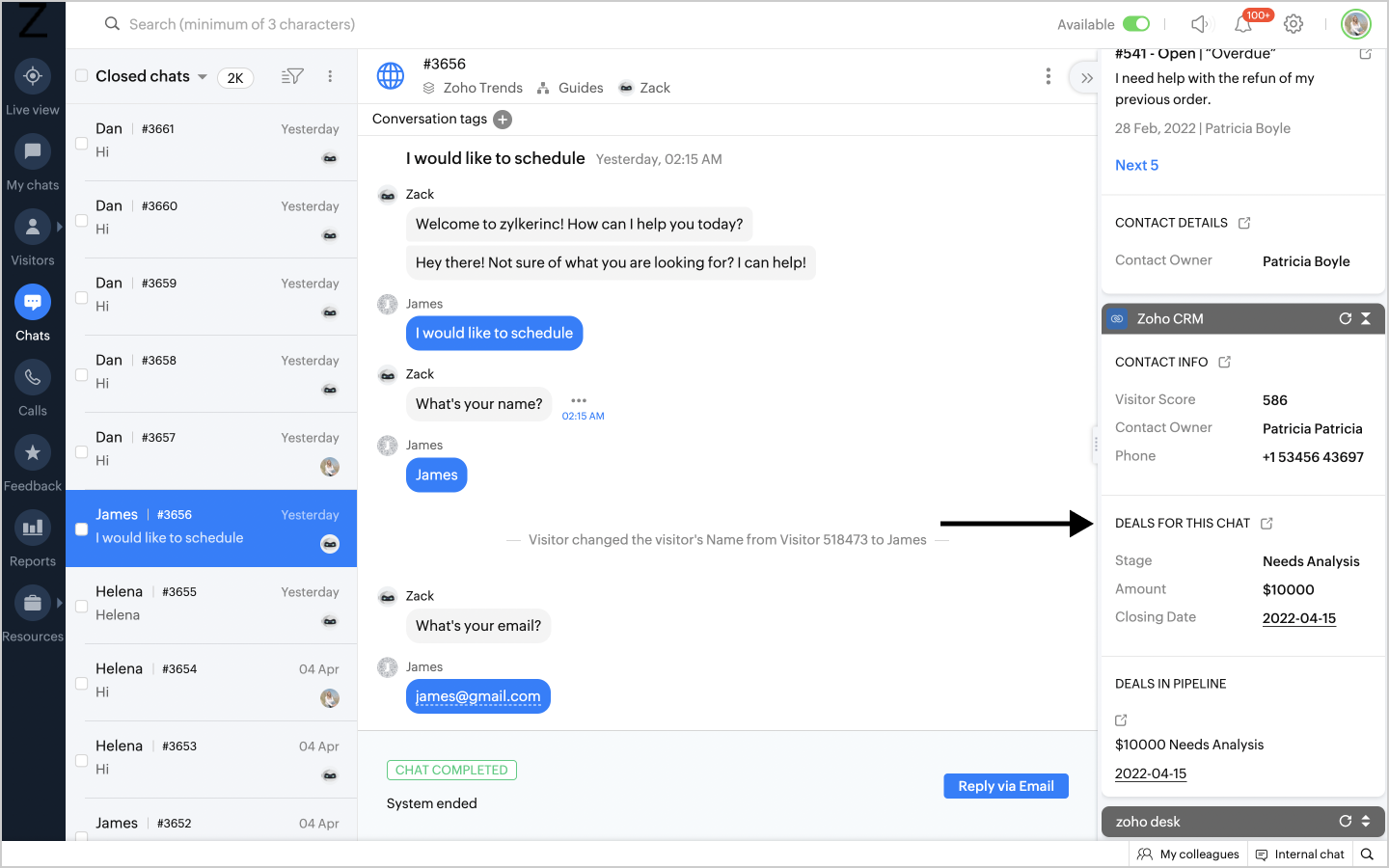Select checkbox for Helena chat #3654
The height and width of the screenshot is (868, 1389).
(x=82, y=683)
